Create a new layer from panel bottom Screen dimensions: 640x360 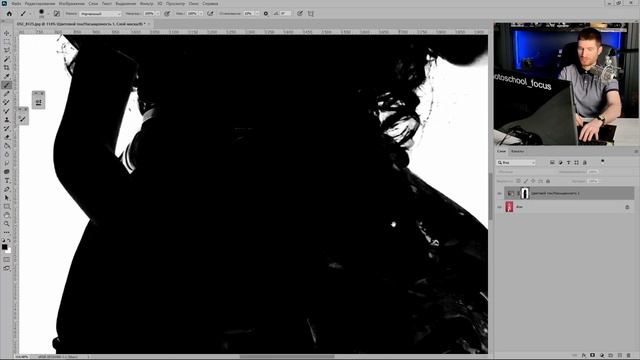[620, 356]
